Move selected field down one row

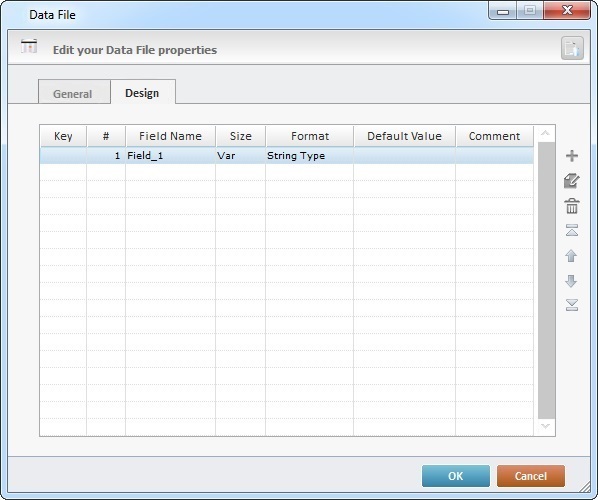pyautogui.click(x=571, y=281)
